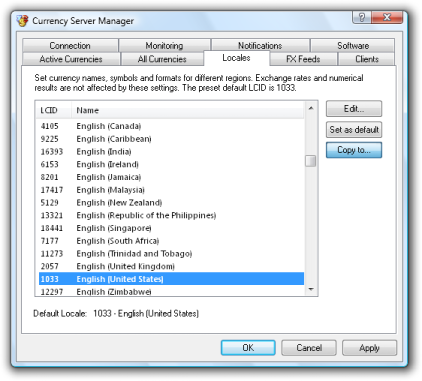Screen dimensions: 422x381
Task: Click the Copy to... button
Action: [x=354, y=150]
